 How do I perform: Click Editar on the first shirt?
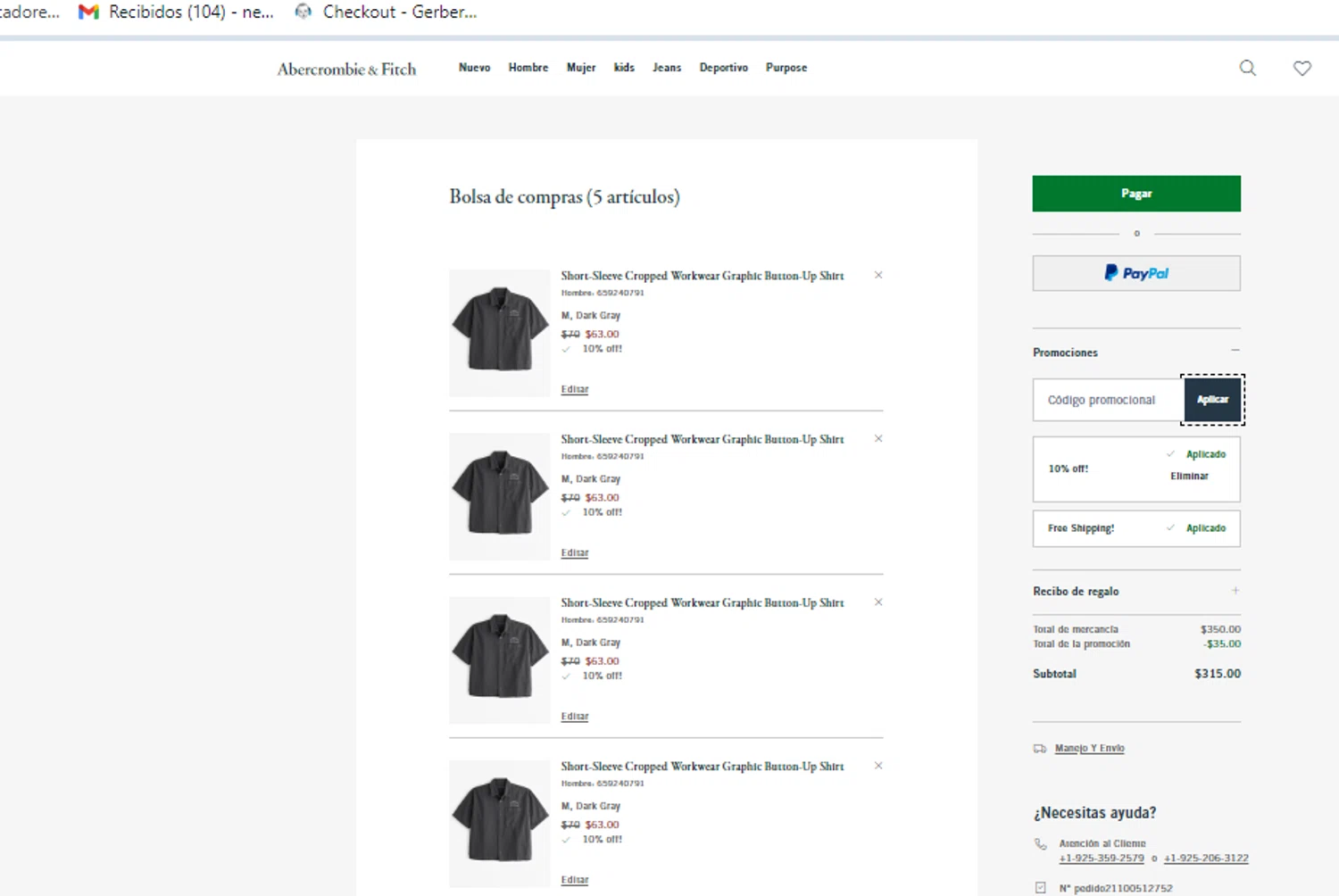coord(575,390)
